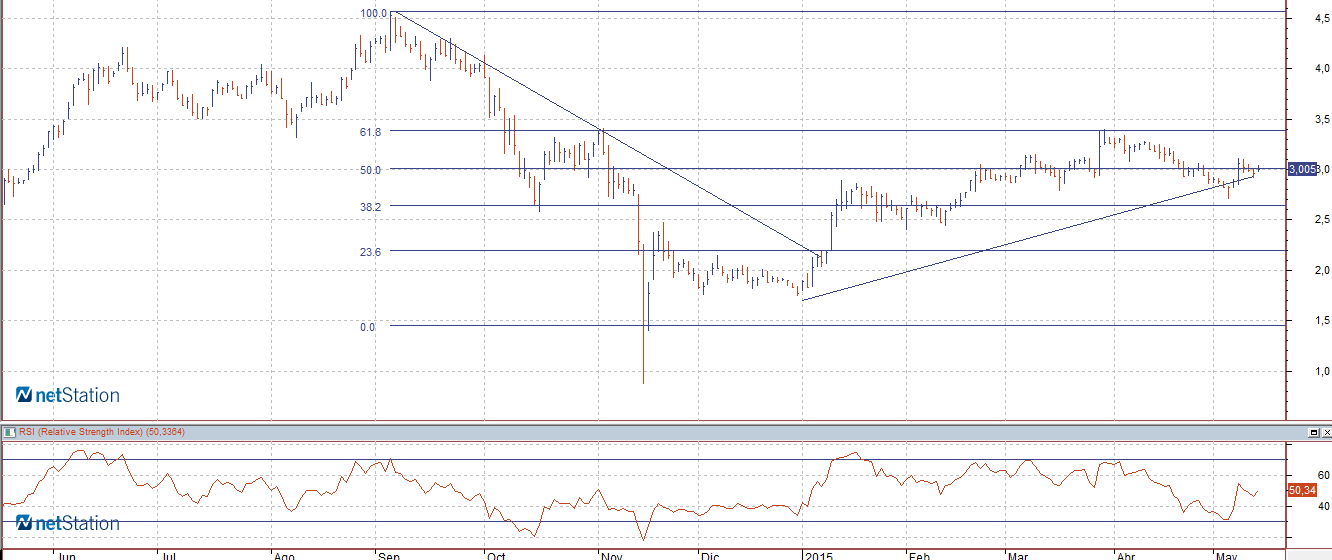
Task: Click the 4,5 price axis label
Action: (1322, 17)
